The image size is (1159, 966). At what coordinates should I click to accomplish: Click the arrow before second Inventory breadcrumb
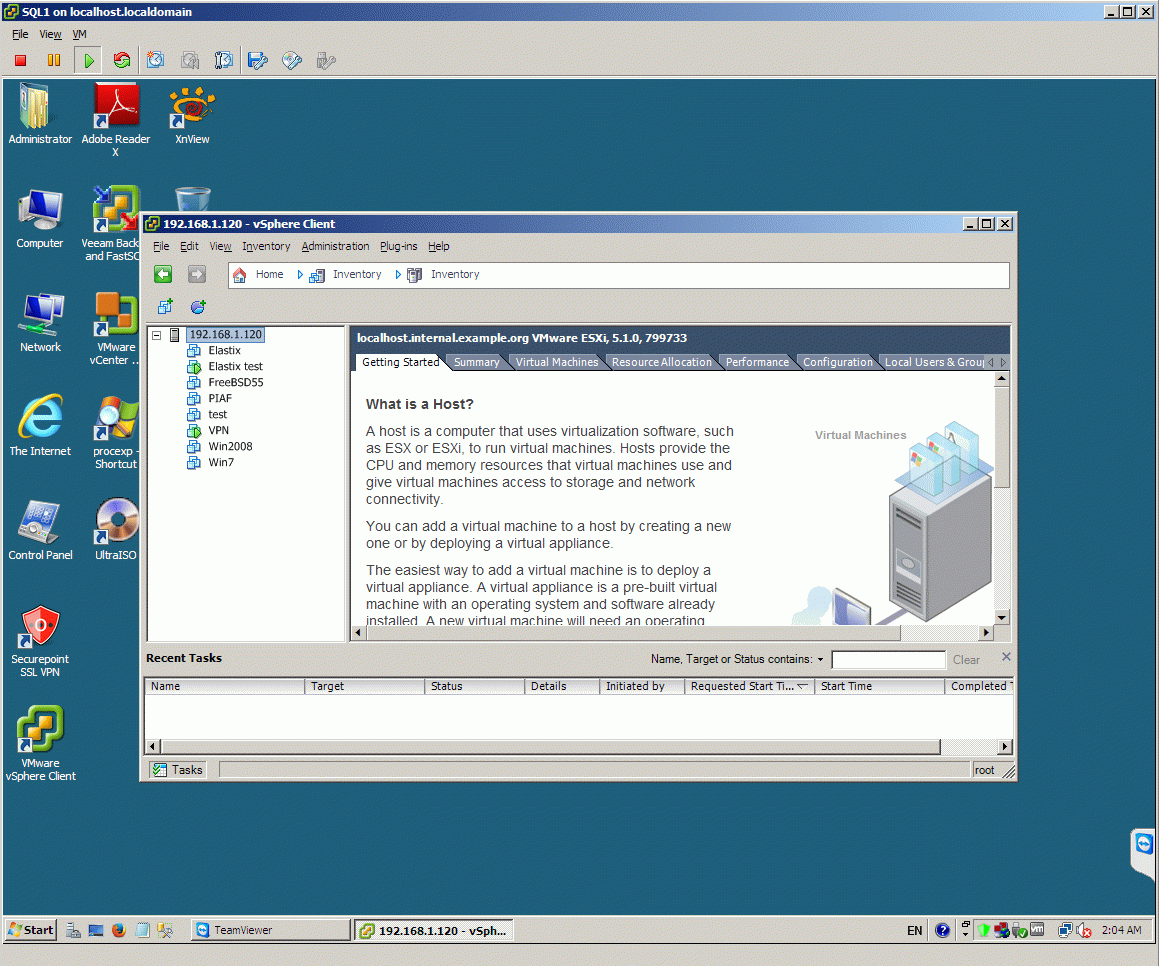click(398, 274)
